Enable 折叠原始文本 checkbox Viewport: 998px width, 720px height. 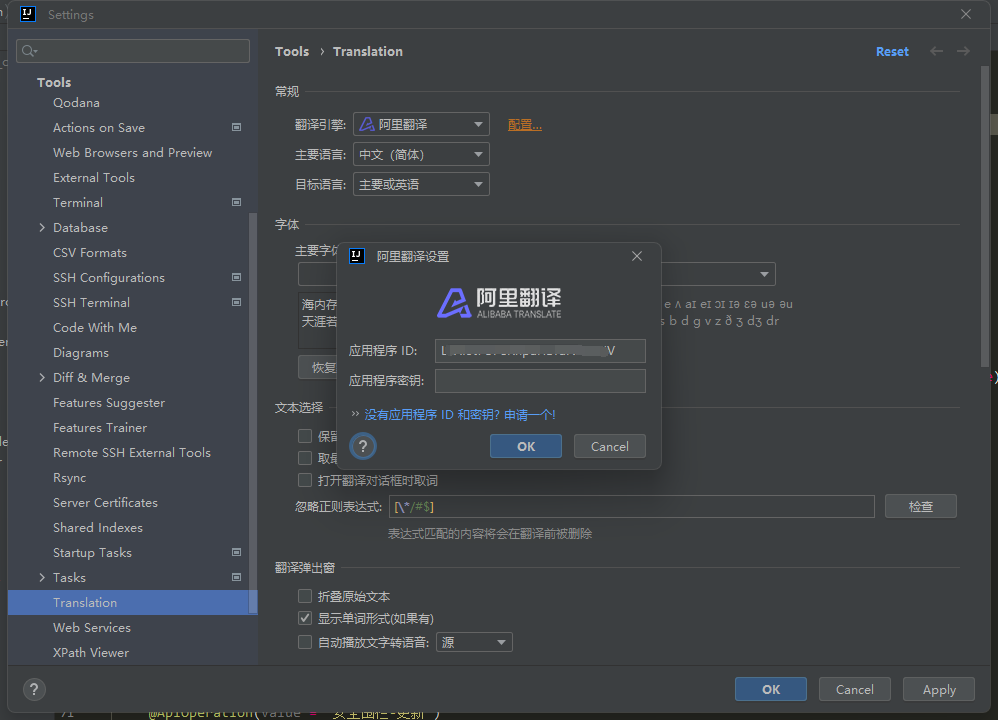tap(305, 596)
